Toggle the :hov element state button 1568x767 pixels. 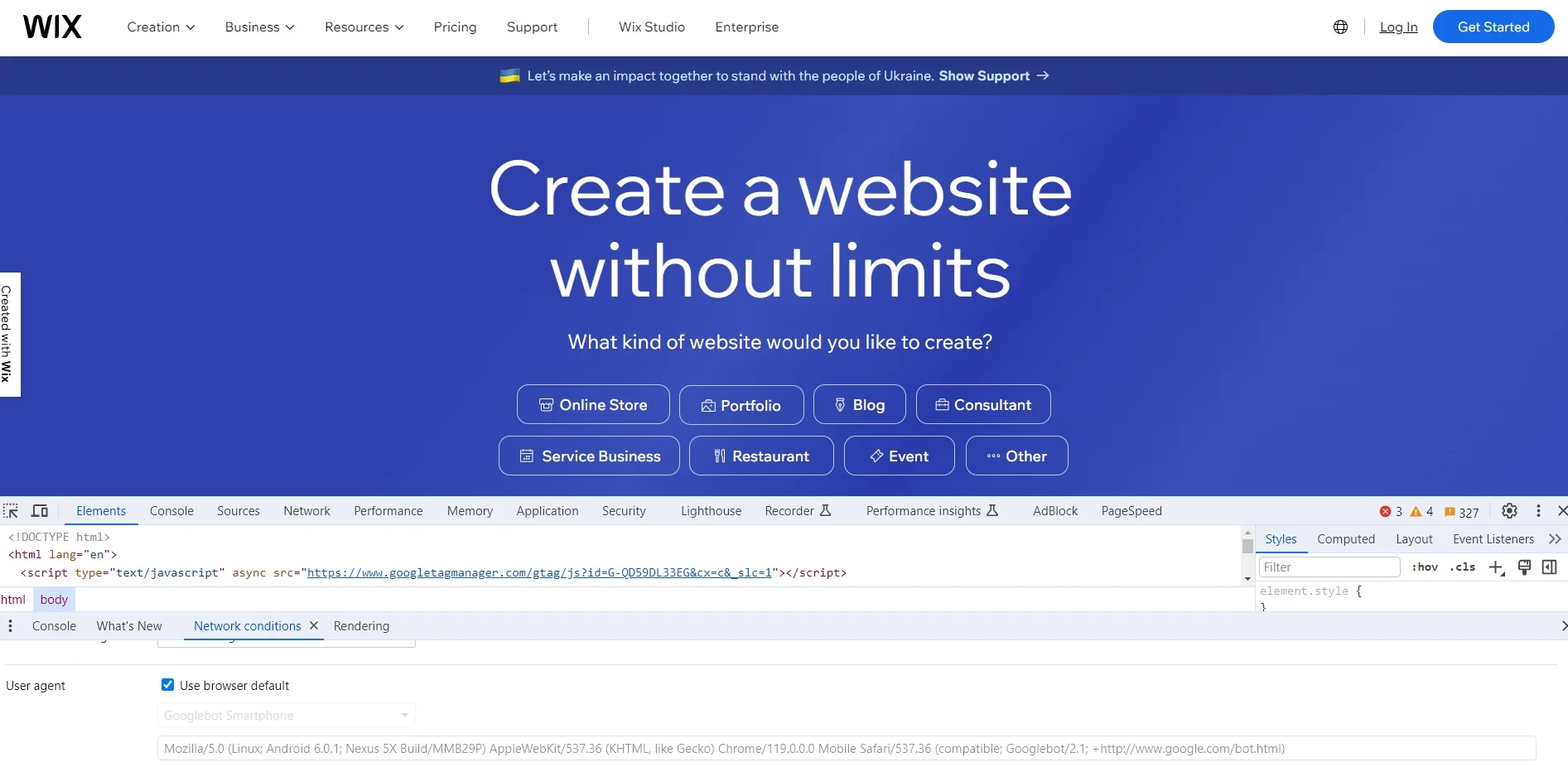tap(1425, 567)
